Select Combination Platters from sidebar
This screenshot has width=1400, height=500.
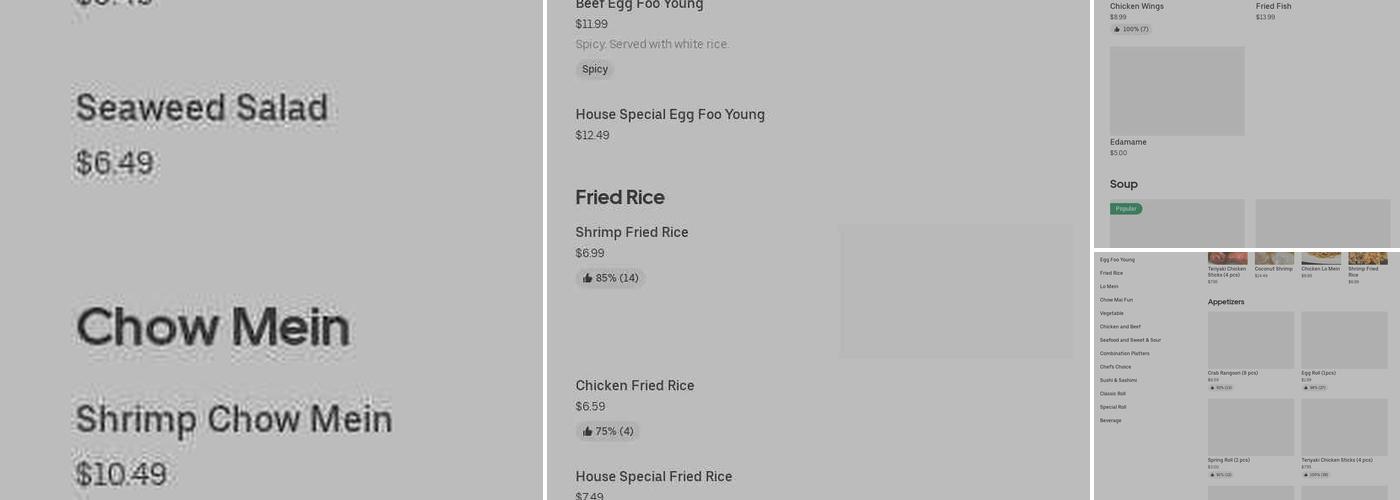click(1124, 354)
